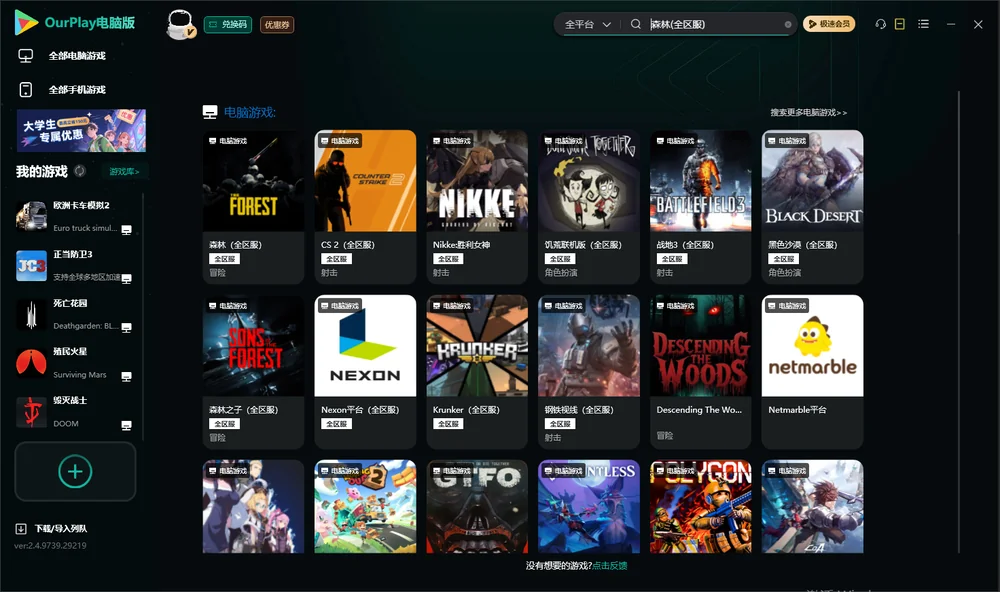The width and height of the screenshot is (1000, 592).
Task: Click the 射击 genre label under 战地3
Action: click(665, 273)
